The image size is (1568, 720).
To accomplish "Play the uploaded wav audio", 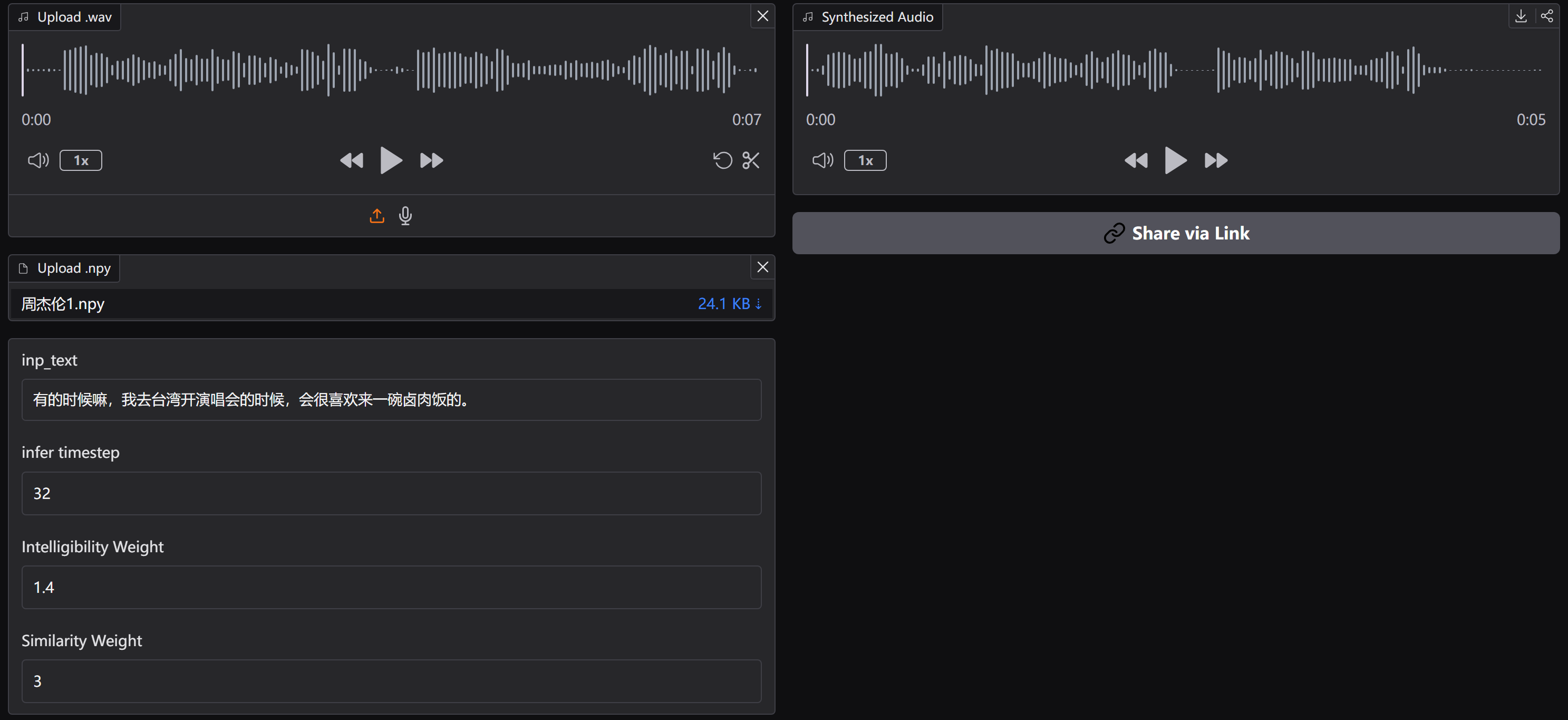I will [x=390, y=160].
